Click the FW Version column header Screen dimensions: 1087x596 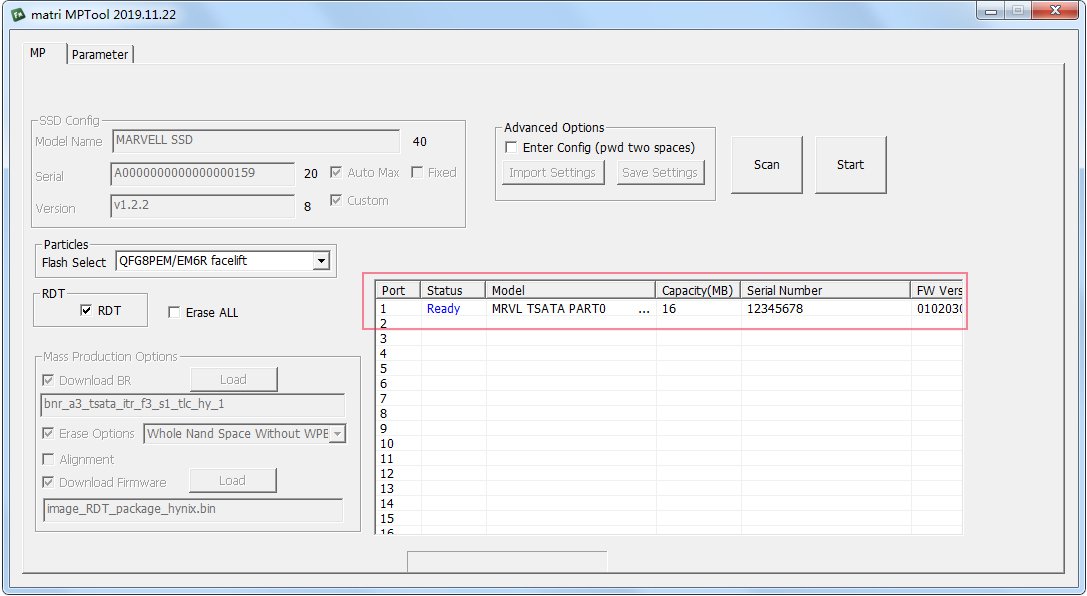tap(937, 290)
